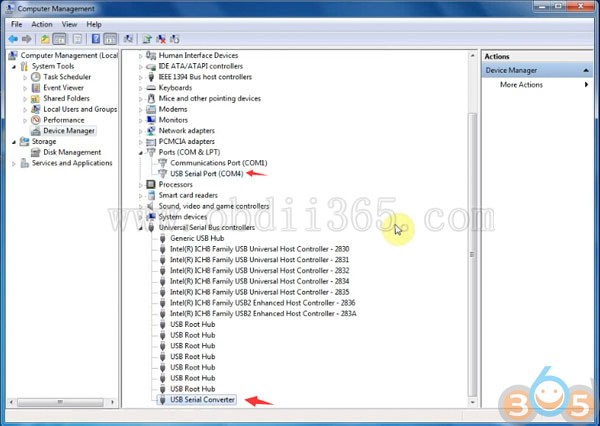
Task: Expand the Task Scheduler node
Action: pos(25,77)
